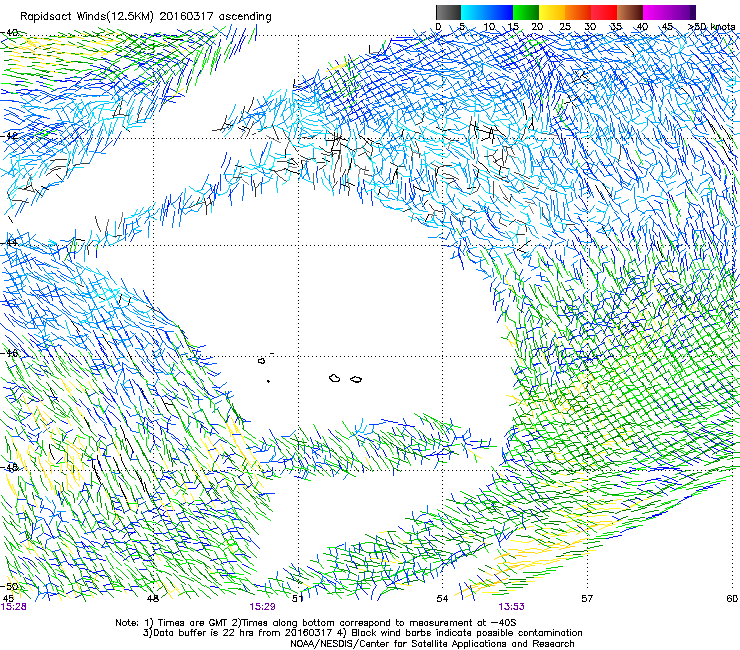The height and width of the screenshot is (650, 740).
Task: Click the '51' longitude axis label
Action: [x=297, y=598]
